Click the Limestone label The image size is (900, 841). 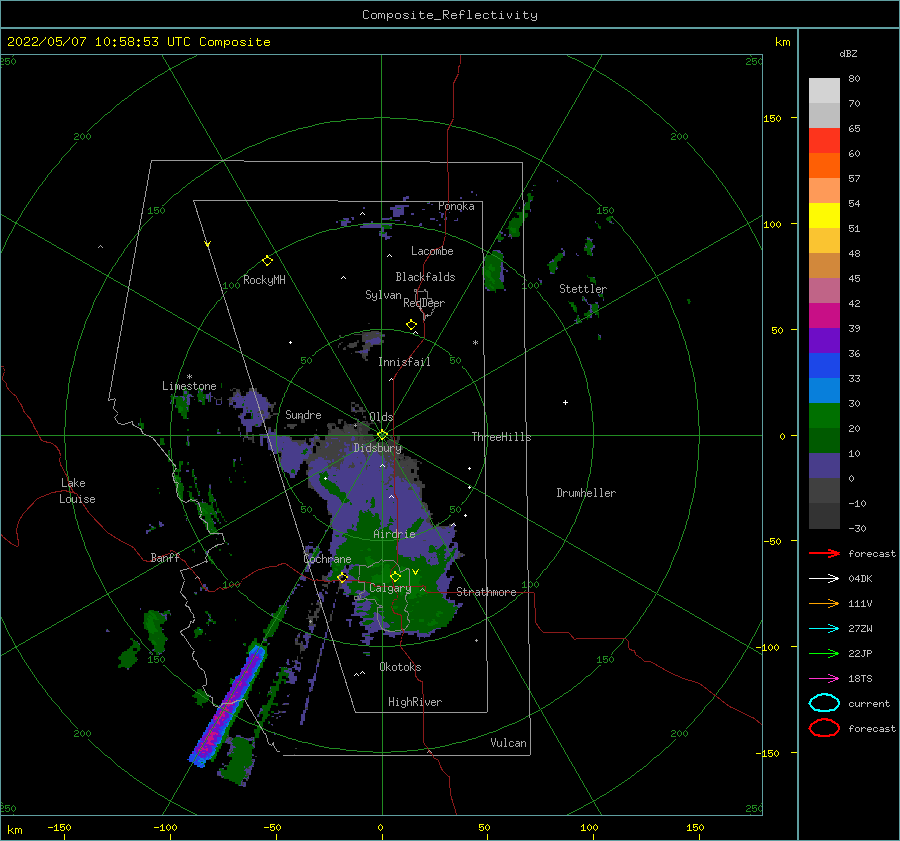pos(189,386)
